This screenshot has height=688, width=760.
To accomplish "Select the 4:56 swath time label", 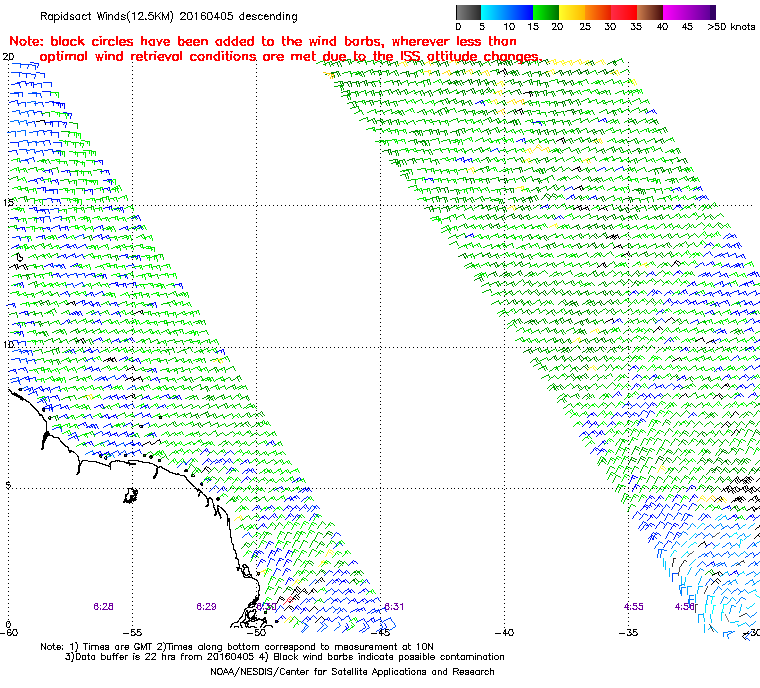I will [x=684, y=607].
